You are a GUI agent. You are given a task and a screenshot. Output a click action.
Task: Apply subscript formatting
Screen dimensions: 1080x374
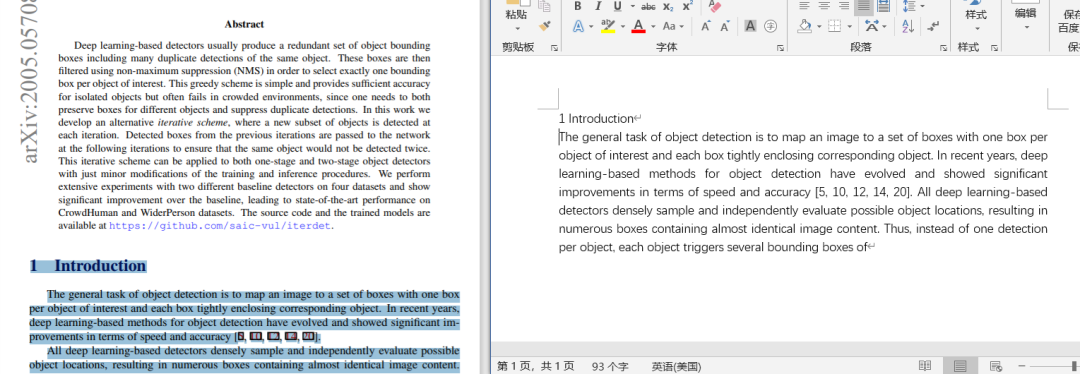tap(667, 6)
